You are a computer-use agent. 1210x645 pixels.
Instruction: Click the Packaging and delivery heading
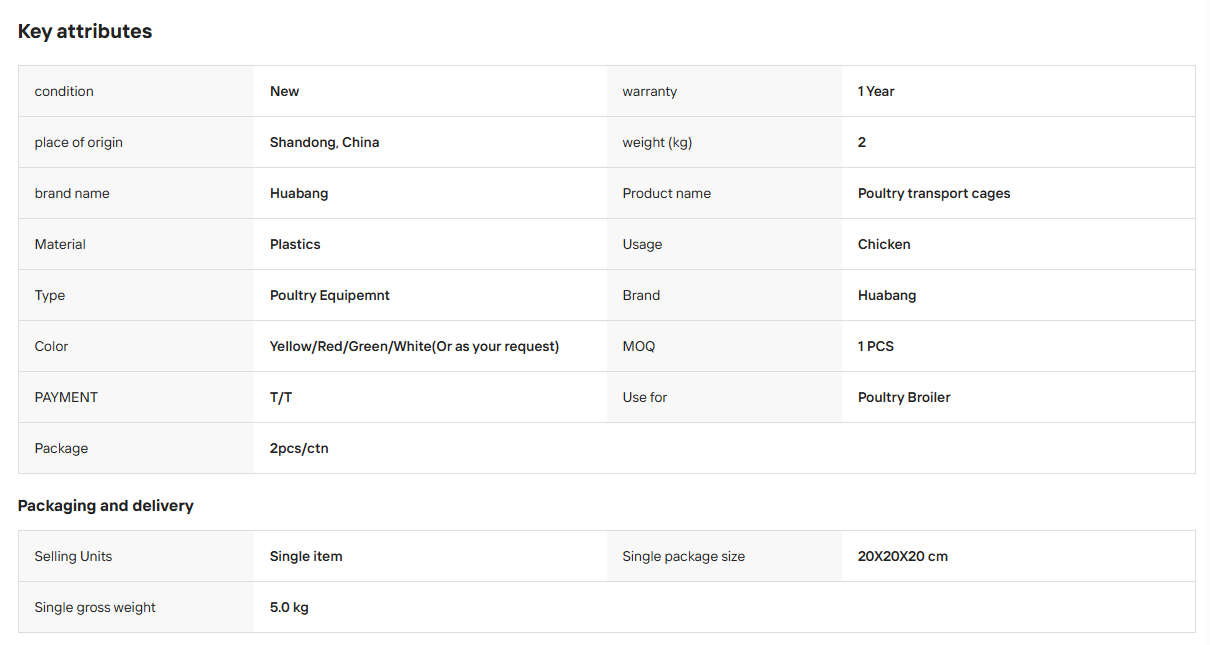[x=106, y=506]
